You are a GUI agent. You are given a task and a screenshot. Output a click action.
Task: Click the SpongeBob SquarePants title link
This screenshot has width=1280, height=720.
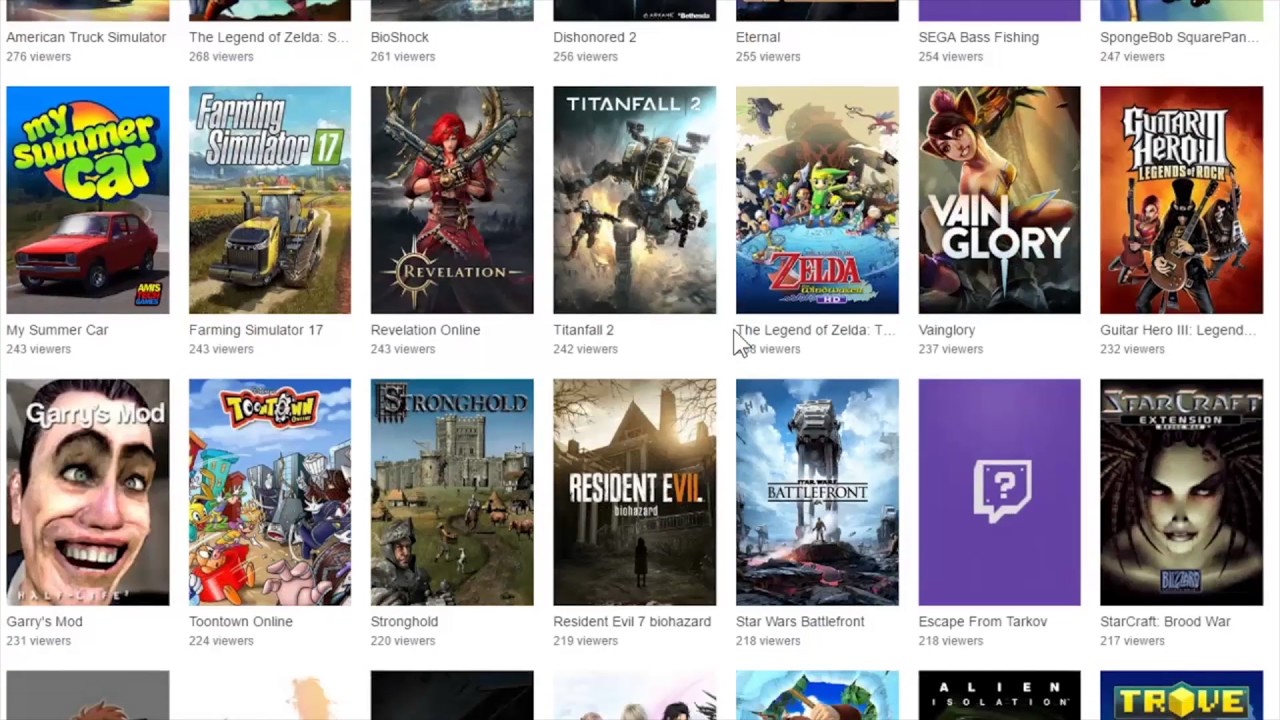tap(1180, 37)
